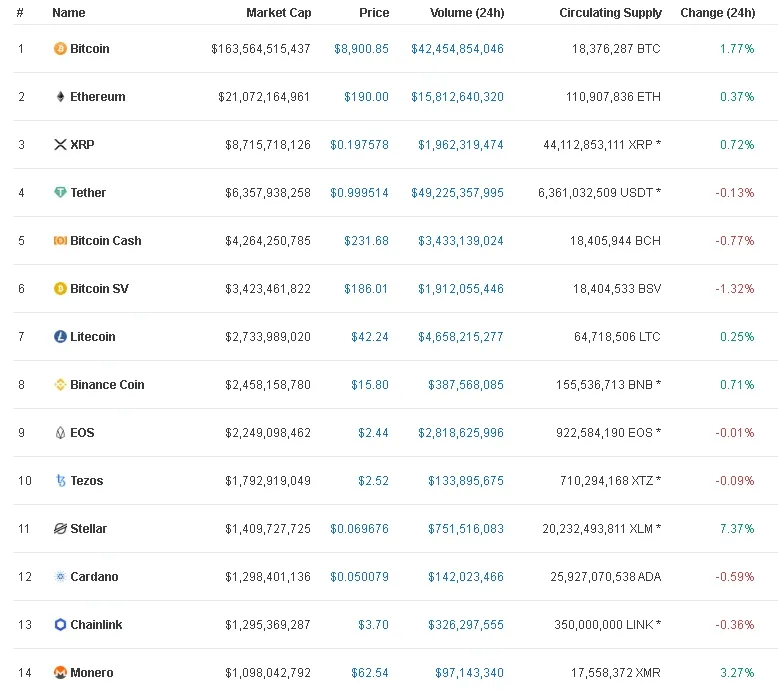Click EOS volume $2,818,625,996
Image resolution: width=778 pixels, height=696 pixels.
461,433
